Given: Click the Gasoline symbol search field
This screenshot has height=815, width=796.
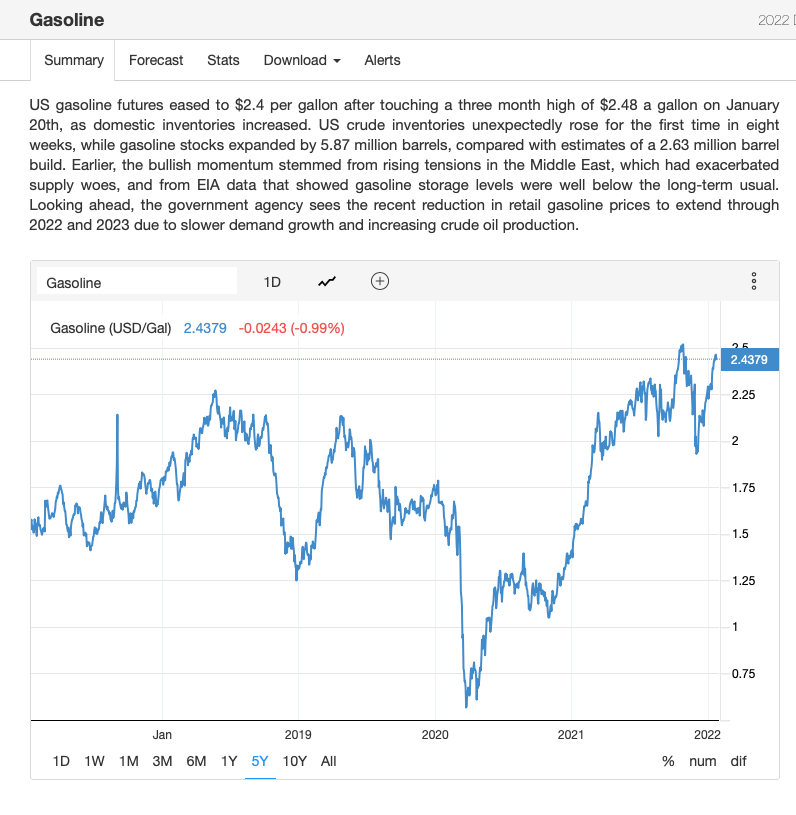Looking at the screenshot, I should click(x=137, y=282).
